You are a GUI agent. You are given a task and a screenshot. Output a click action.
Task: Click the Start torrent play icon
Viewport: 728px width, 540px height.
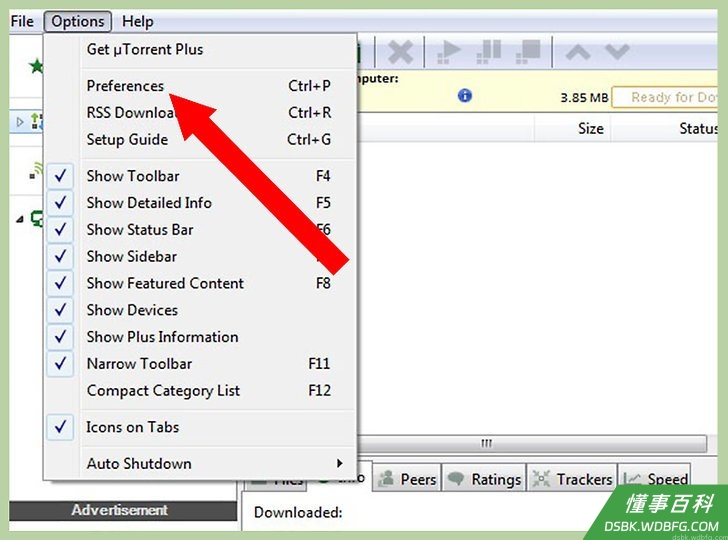click(x=449, y=52)
